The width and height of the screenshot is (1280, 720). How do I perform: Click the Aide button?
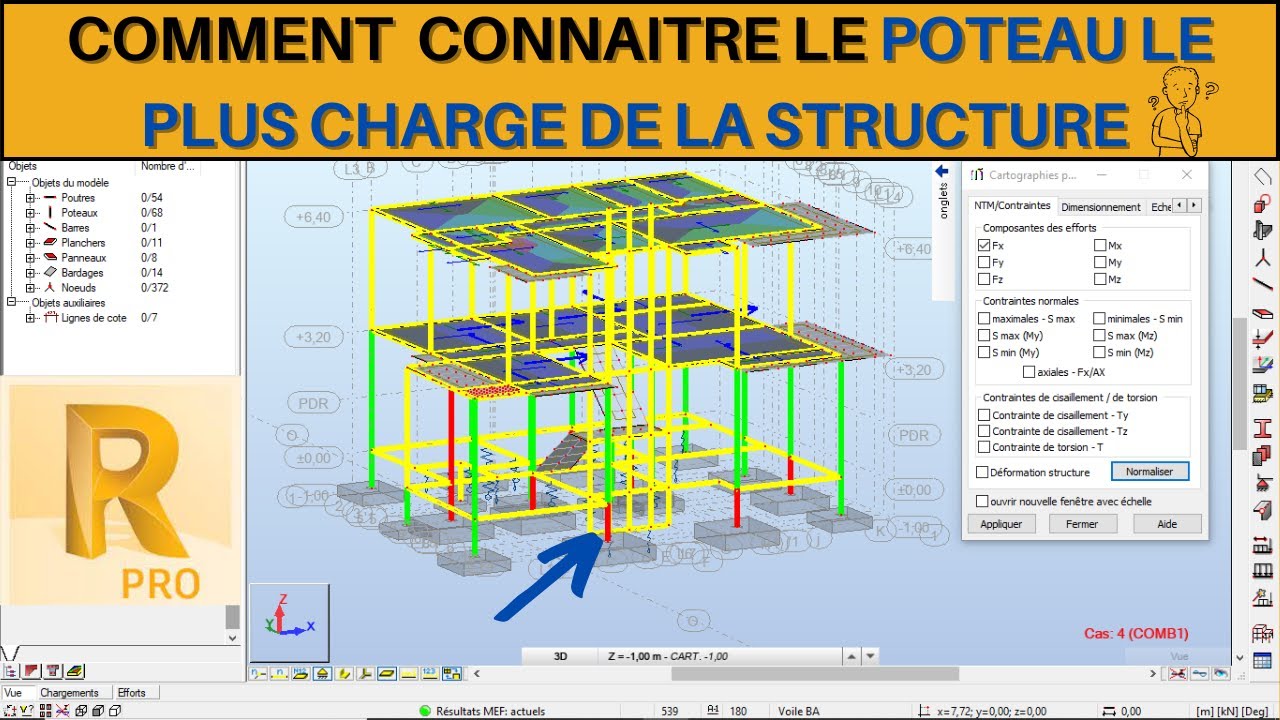tap(1166, 524)
